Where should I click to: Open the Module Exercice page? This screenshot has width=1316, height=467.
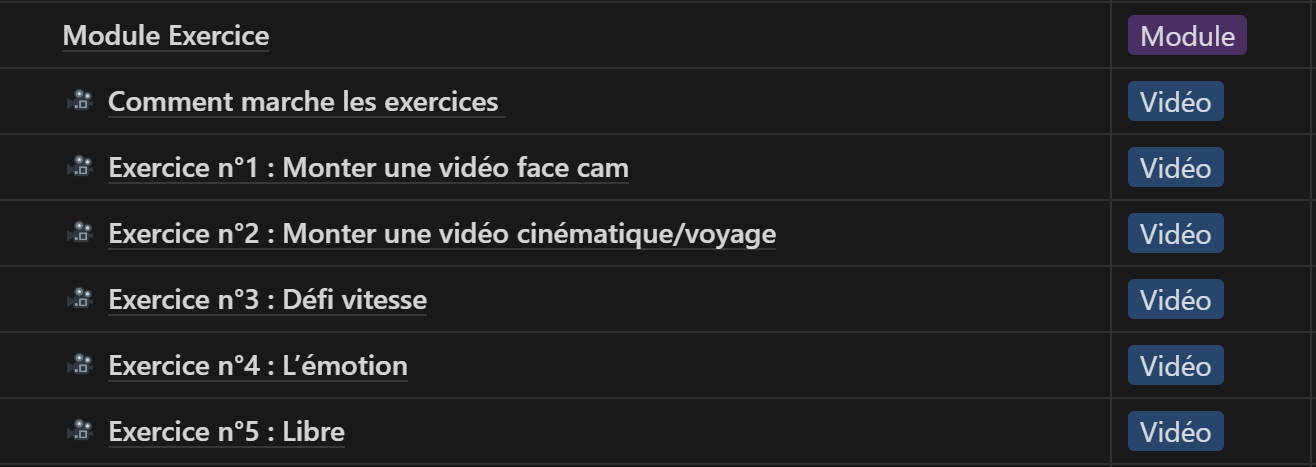click(166, 36)
